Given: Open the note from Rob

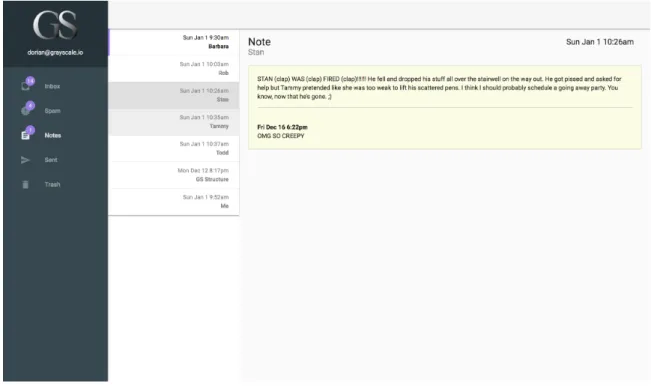Looking at the screenshot, I should [x=174, y=68].
